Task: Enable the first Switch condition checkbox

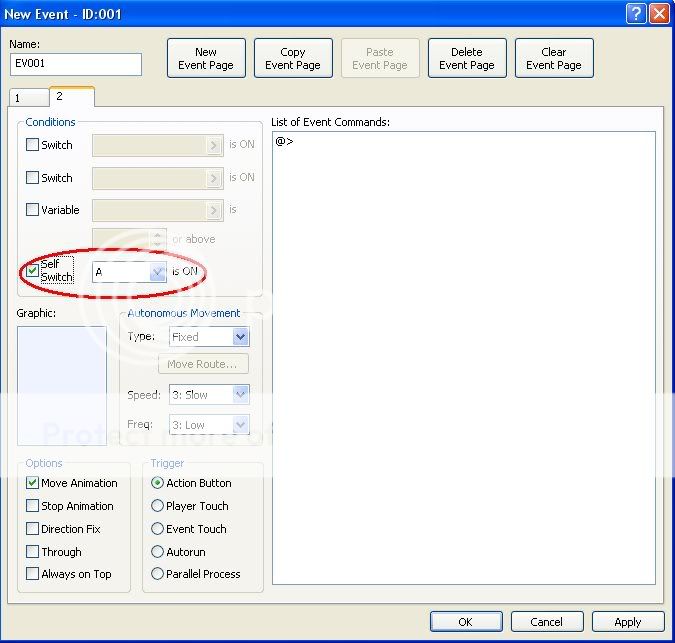Action: click(x=33, y=145)
